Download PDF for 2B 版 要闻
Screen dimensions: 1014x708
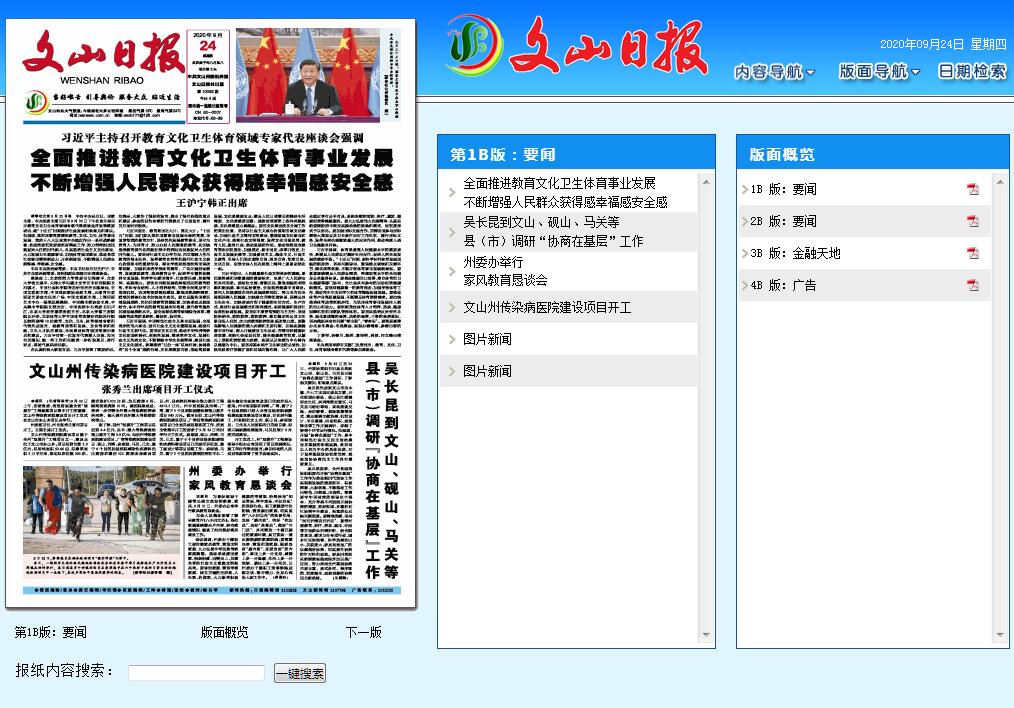972,221
